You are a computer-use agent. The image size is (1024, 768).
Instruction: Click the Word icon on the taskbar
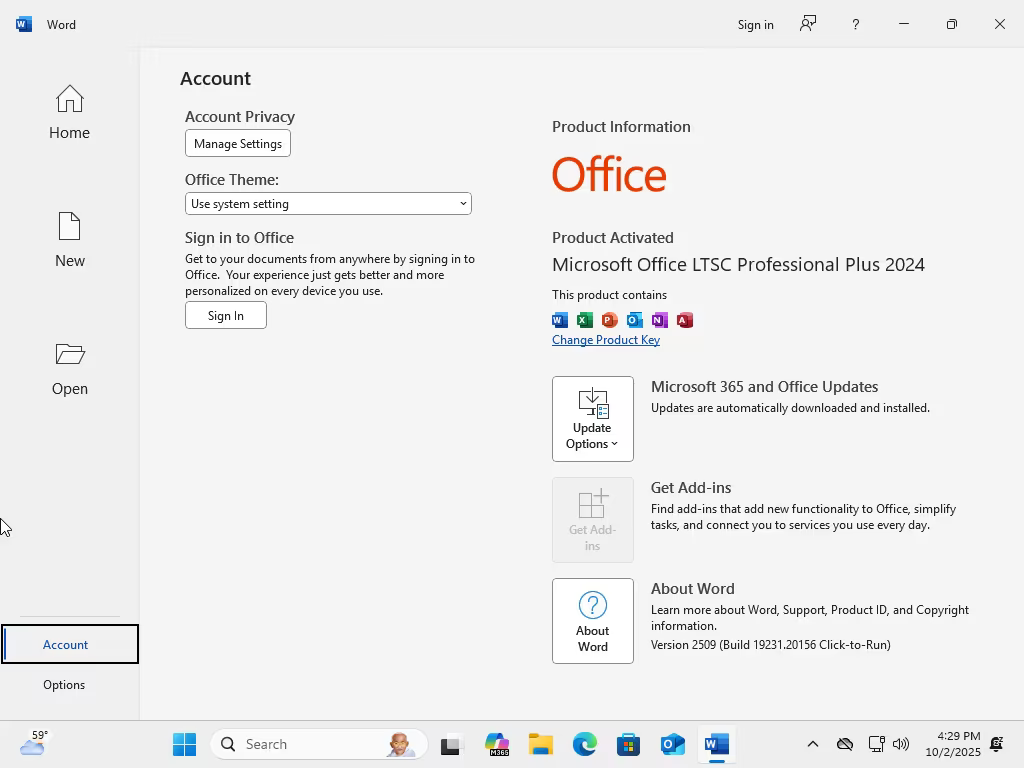716,744
